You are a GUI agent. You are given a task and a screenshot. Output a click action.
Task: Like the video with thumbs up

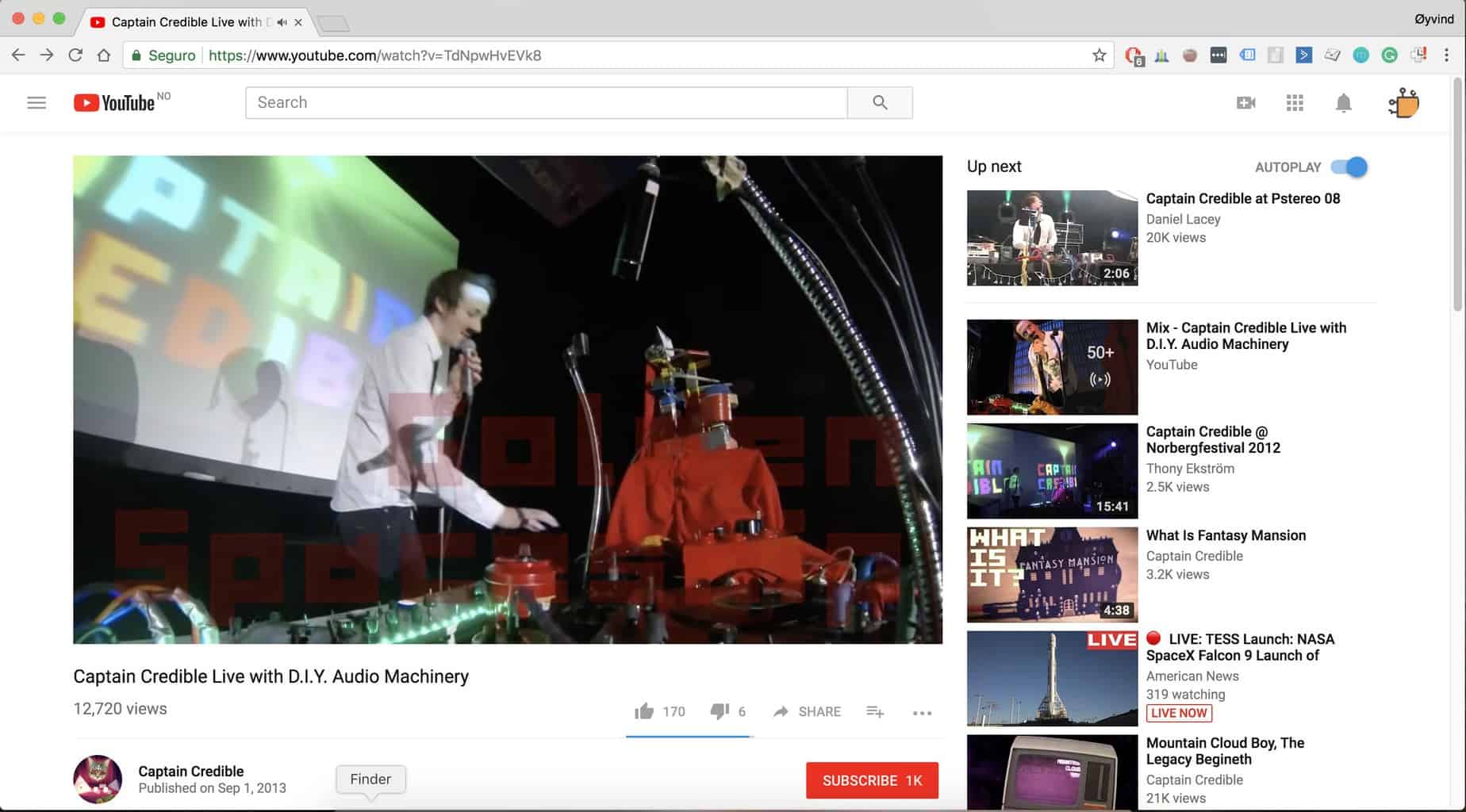click(x=644, y=711)
